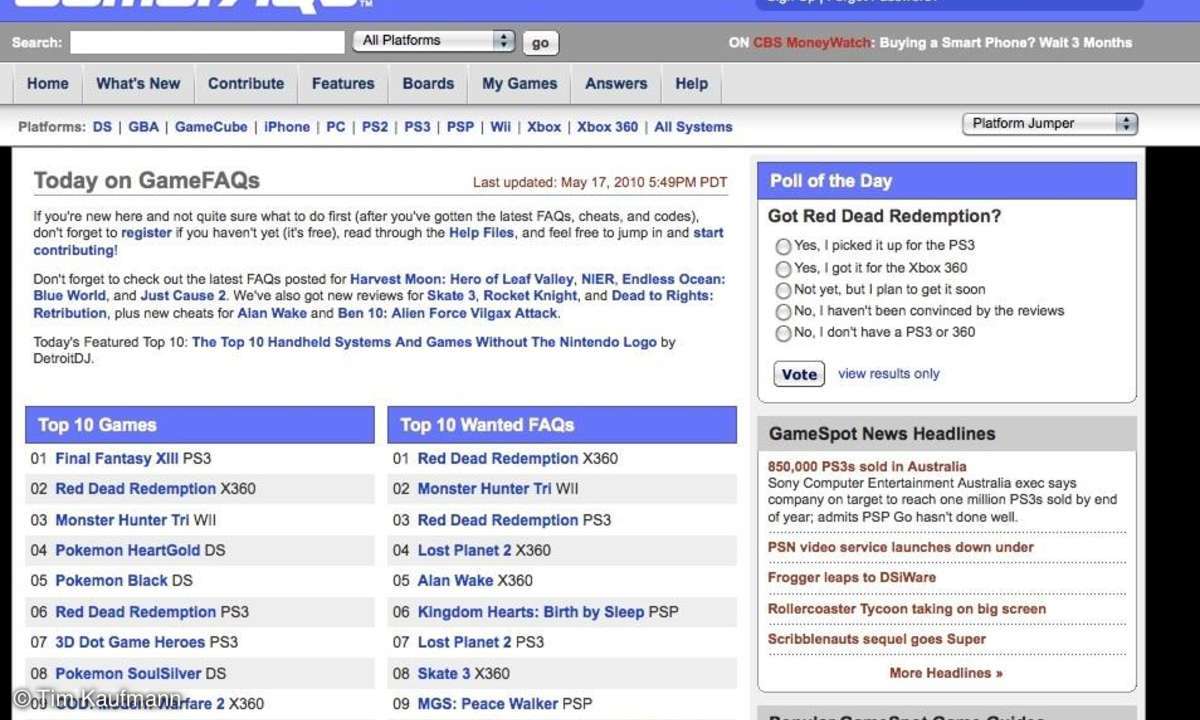The width and height of the screenshot is (1200, 720).
Task: Click the DS platform link
Action: 102,127
